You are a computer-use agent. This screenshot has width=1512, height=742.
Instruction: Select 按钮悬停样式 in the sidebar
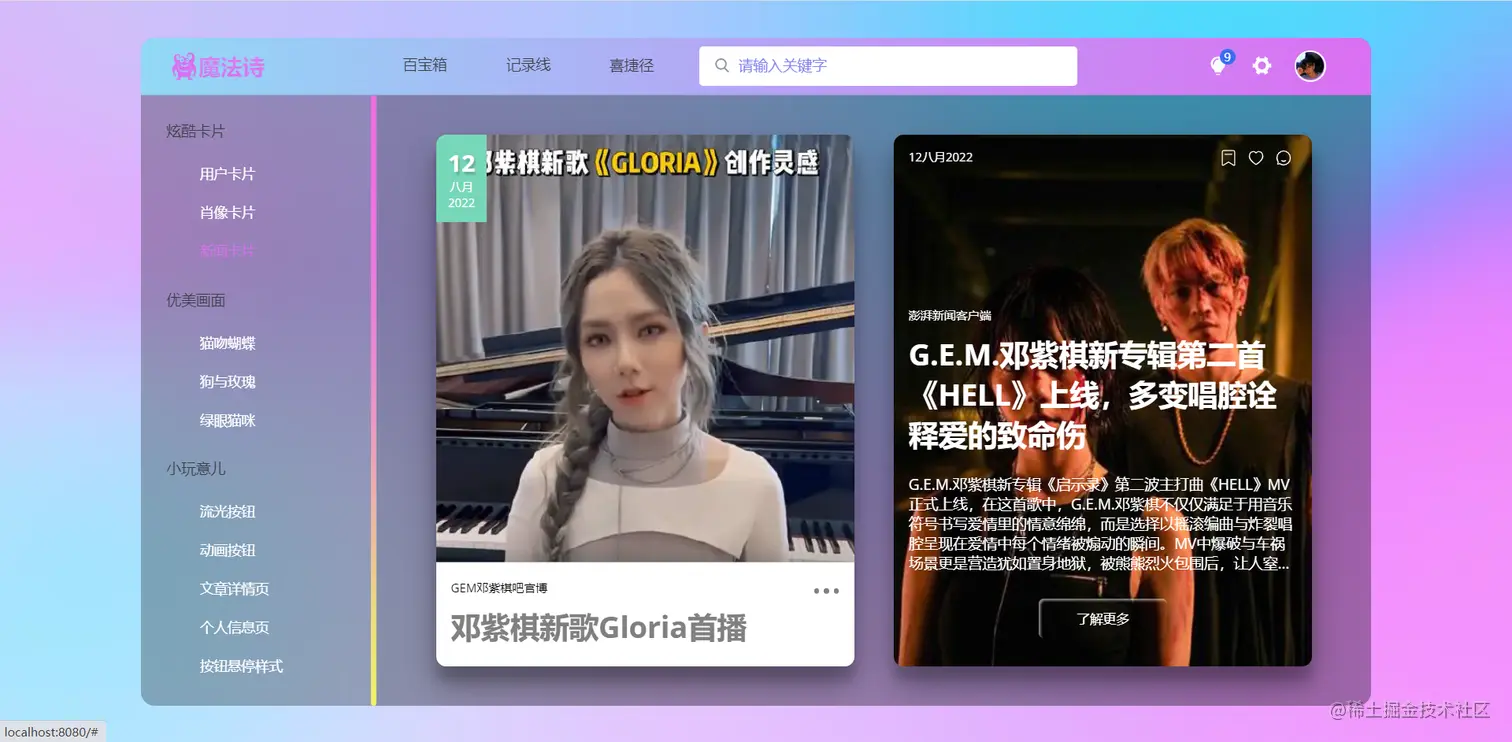tap(242, 666)
